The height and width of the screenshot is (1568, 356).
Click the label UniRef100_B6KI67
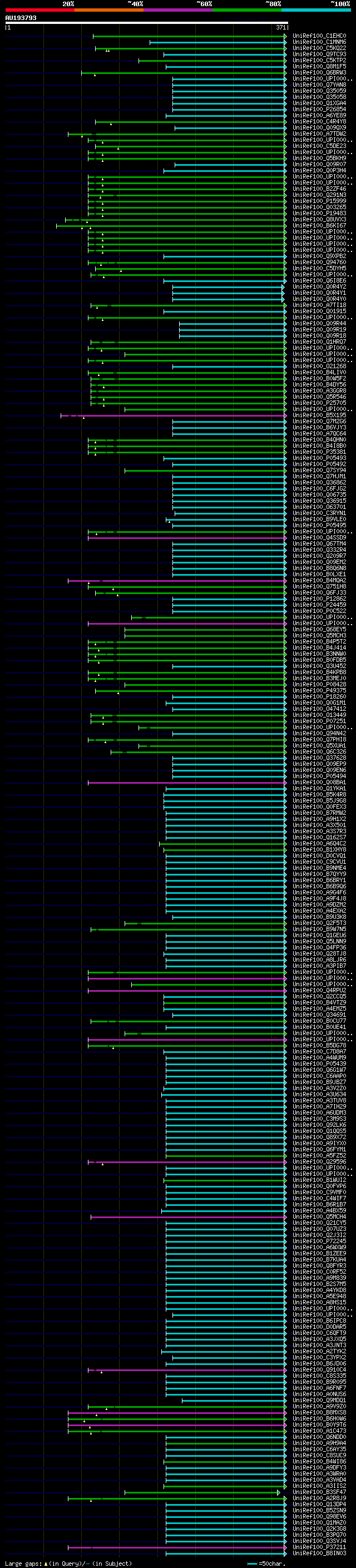tap(319, 225)
